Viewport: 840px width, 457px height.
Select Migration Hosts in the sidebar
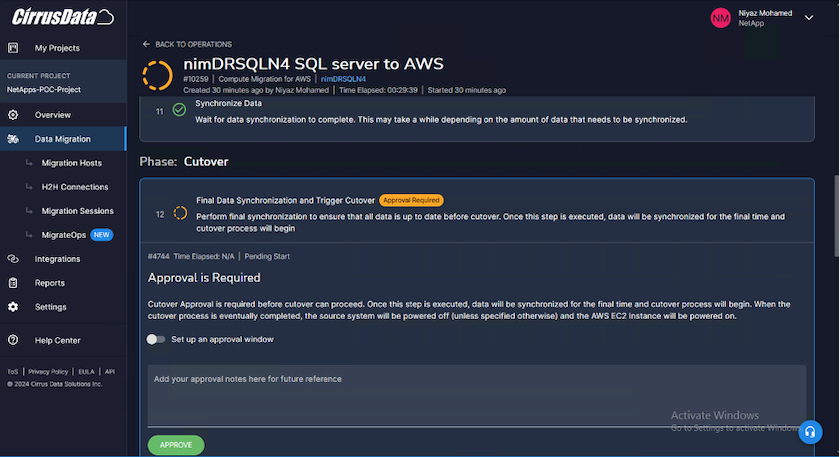(x=71, y=163)
